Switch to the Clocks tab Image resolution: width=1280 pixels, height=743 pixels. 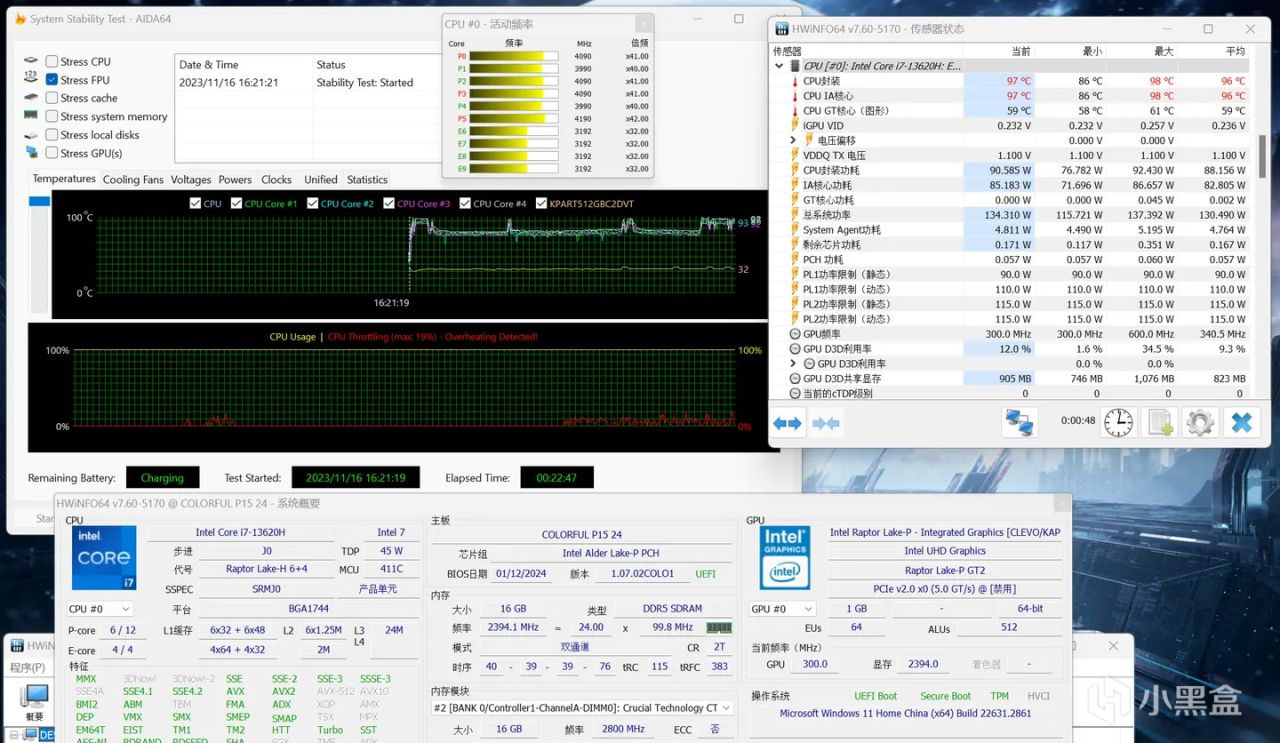[x=277, y=180]
